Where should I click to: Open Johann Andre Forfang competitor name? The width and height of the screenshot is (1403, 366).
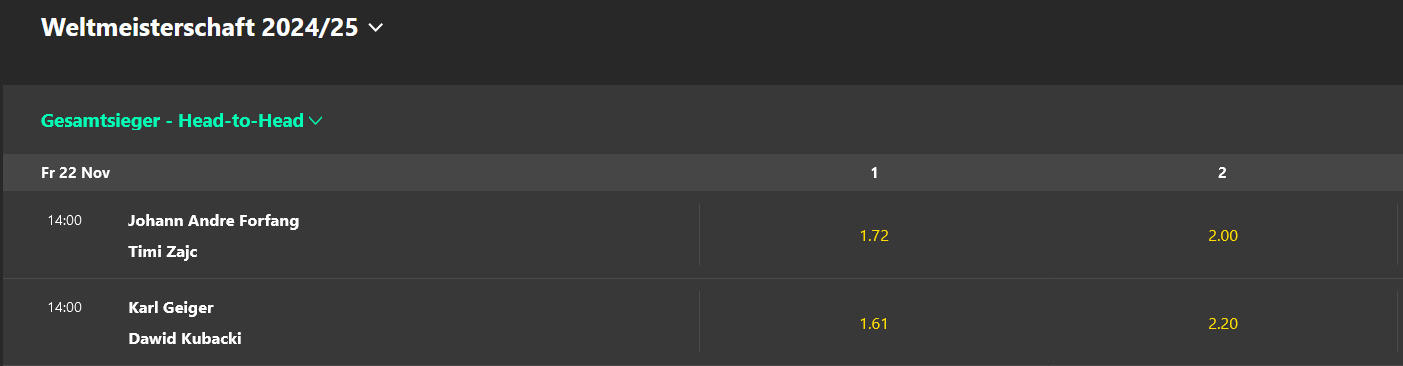click(213, 221)
